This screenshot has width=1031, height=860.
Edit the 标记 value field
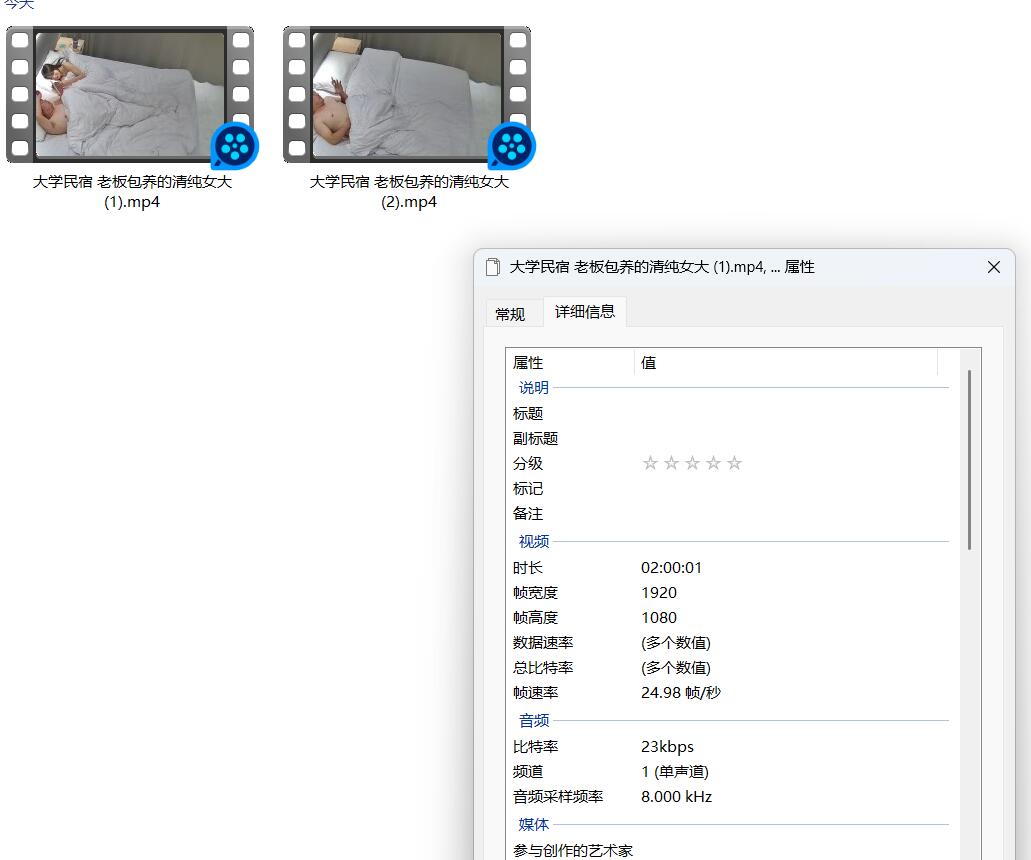(790, 488)
